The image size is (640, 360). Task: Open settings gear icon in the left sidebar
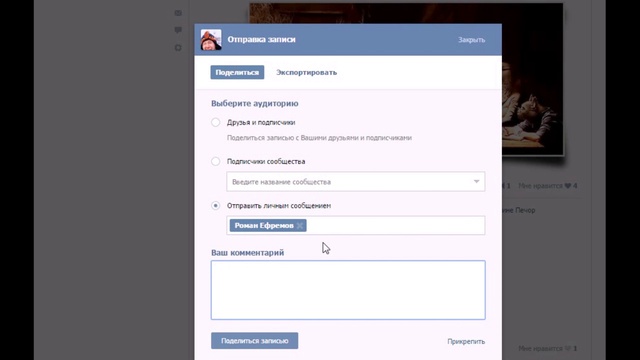(x=178, y=48)
